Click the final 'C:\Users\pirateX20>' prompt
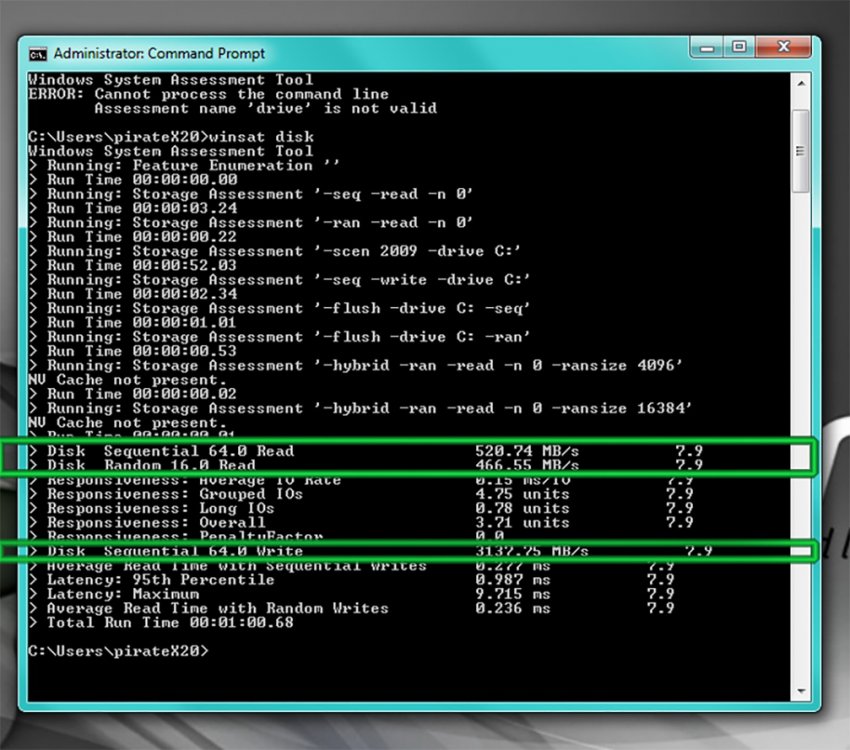 (118, 651)
